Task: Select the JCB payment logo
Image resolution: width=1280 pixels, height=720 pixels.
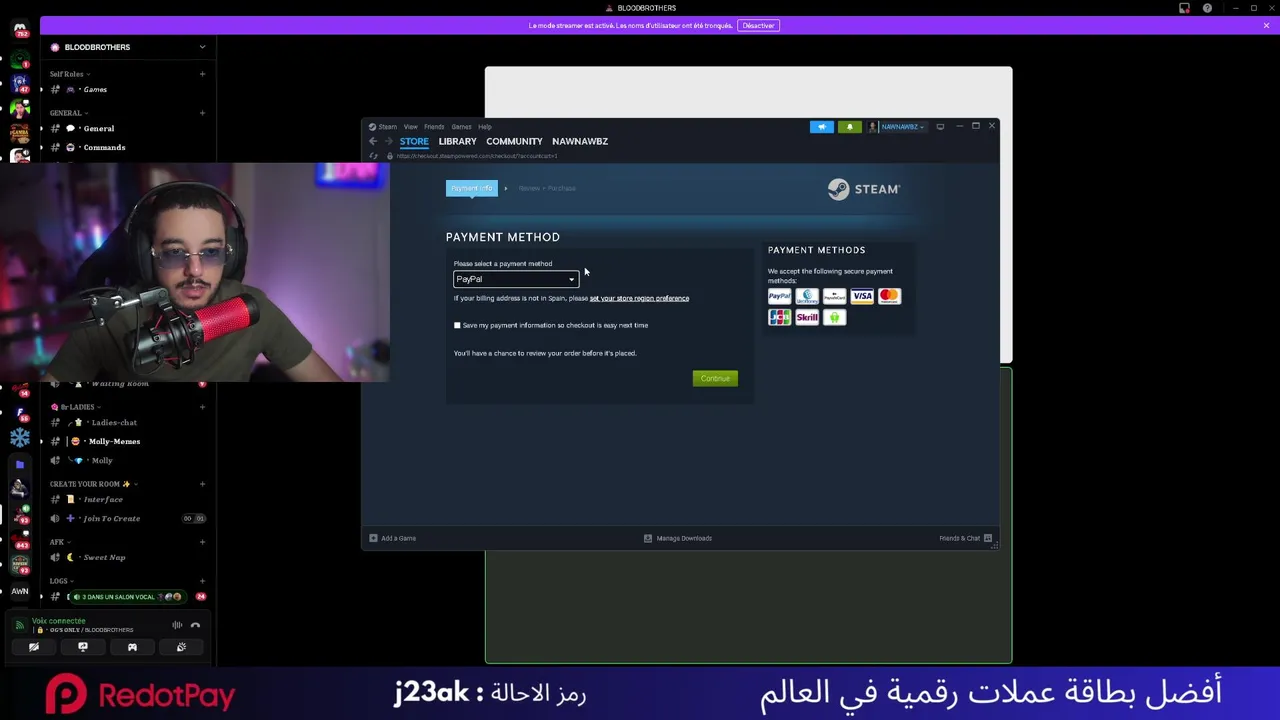Action: pyautogui.click(x=779, y=318)
